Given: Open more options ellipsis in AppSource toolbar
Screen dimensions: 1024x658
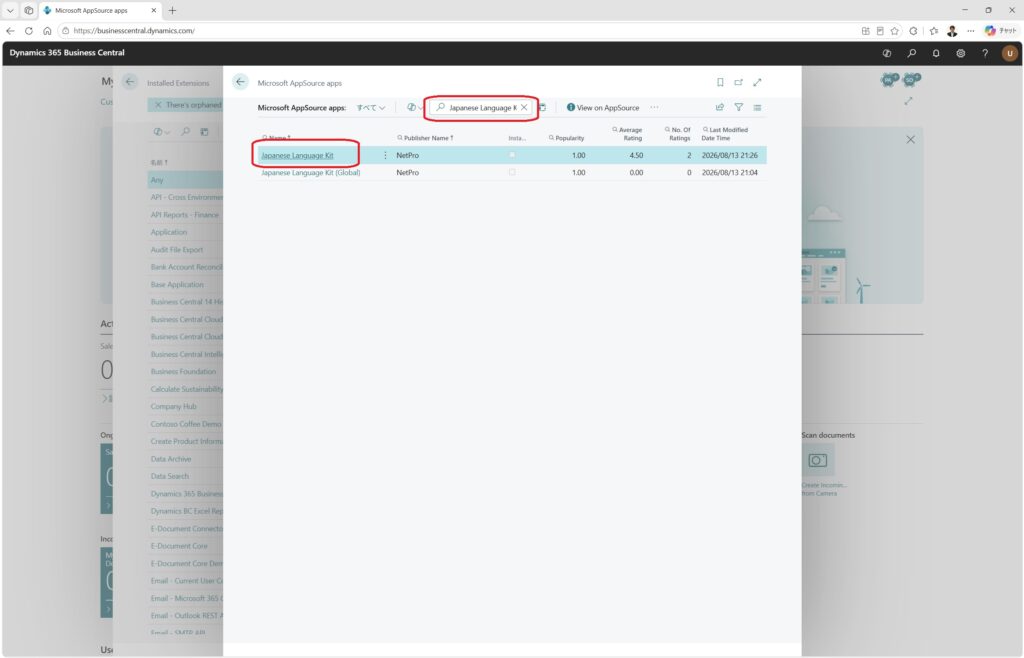Looking at the screenshot, I should click(654, 108).
